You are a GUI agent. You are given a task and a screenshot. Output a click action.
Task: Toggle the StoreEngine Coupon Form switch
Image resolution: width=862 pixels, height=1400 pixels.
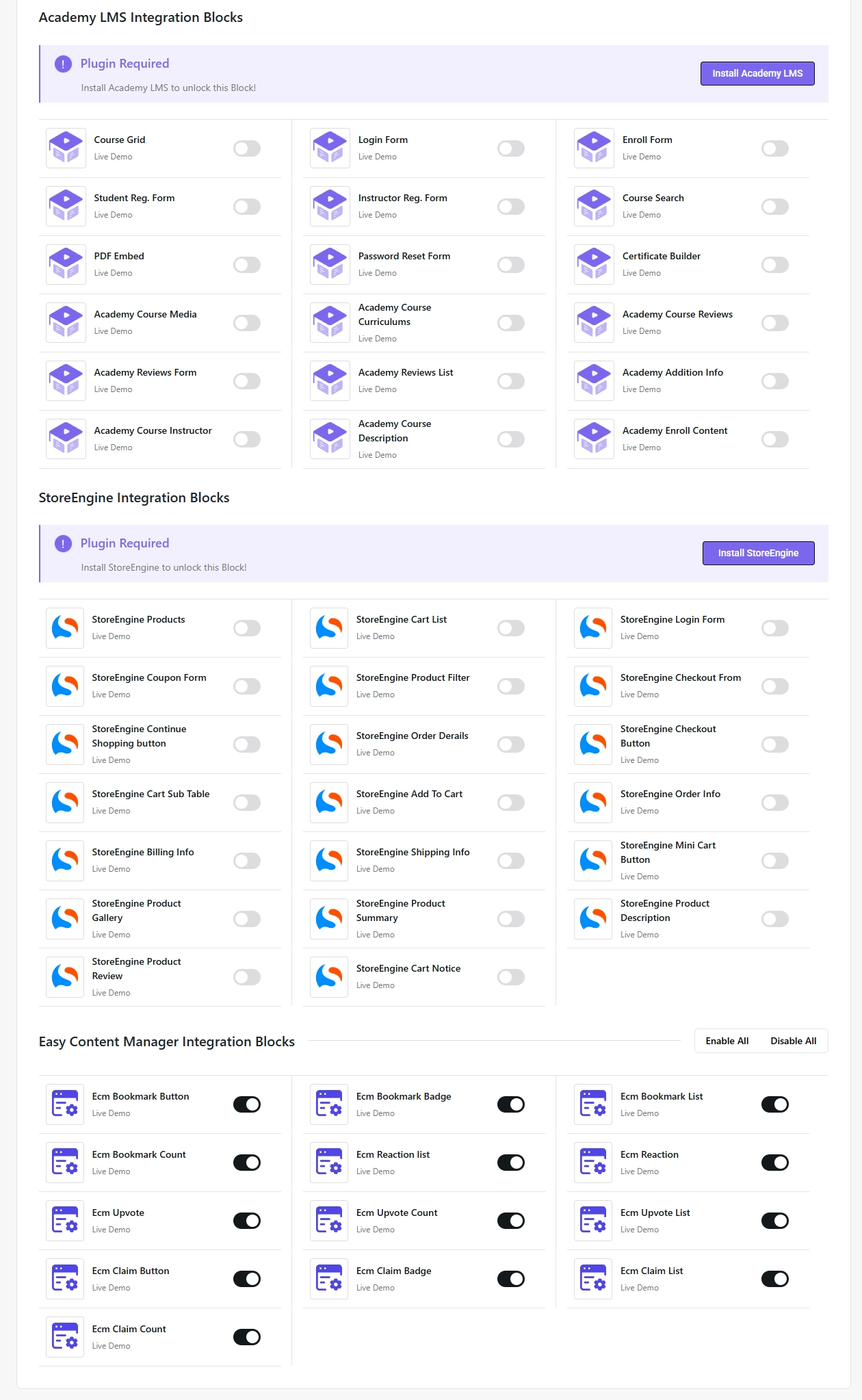click(x=247, y=686)
